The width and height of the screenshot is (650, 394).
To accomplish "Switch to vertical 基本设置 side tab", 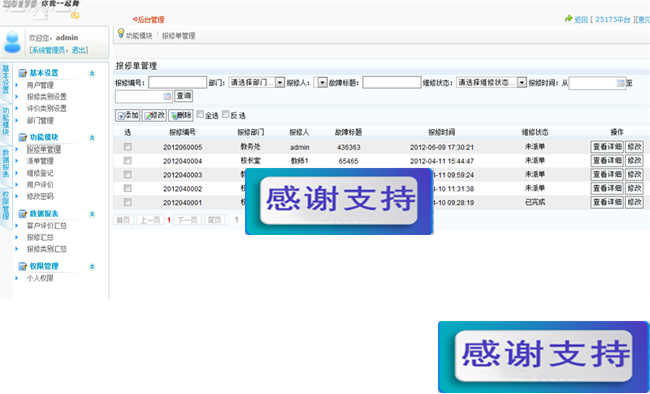I will pos(6,81).
